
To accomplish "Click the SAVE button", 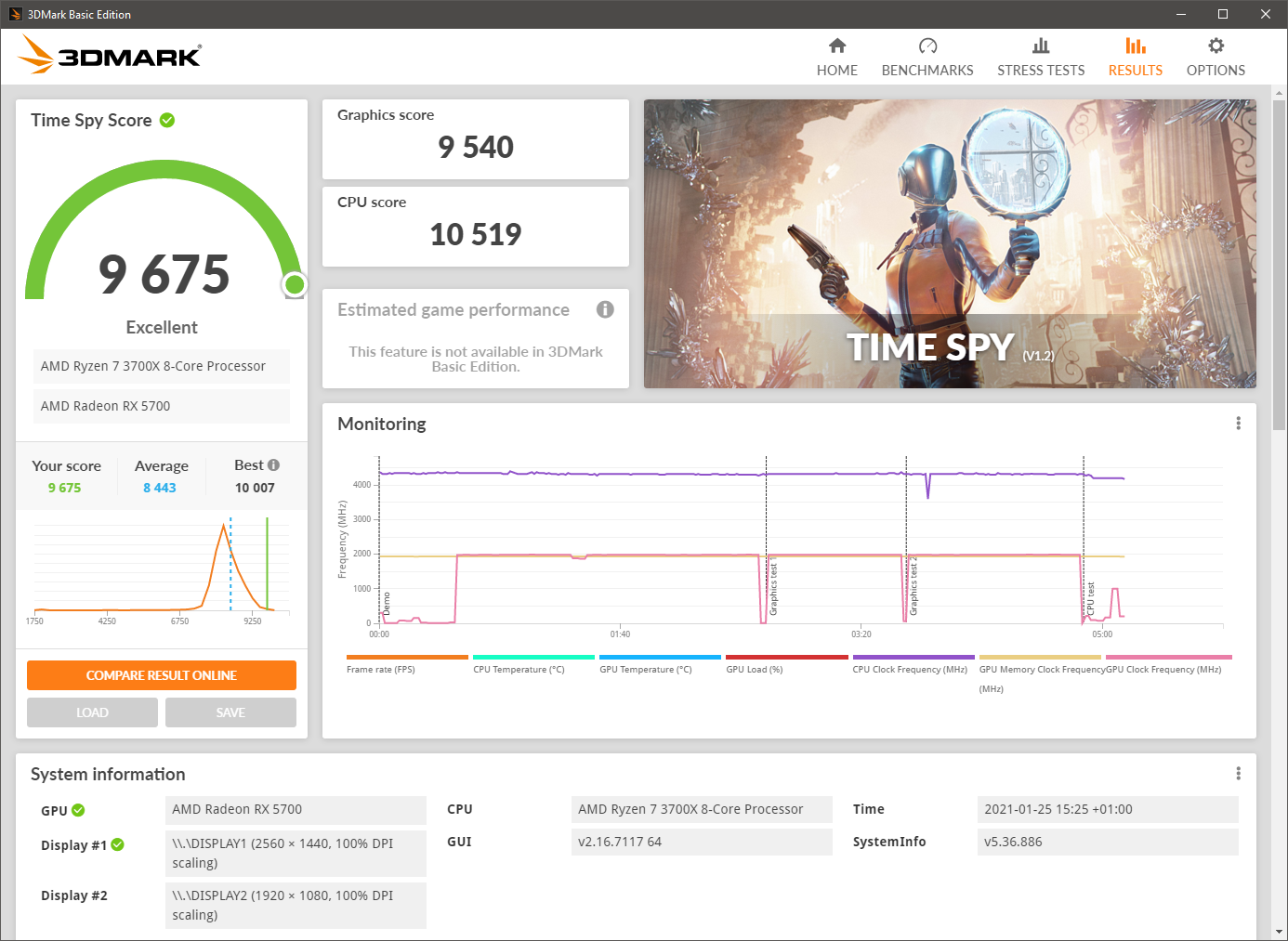I will tap(230, 712).
